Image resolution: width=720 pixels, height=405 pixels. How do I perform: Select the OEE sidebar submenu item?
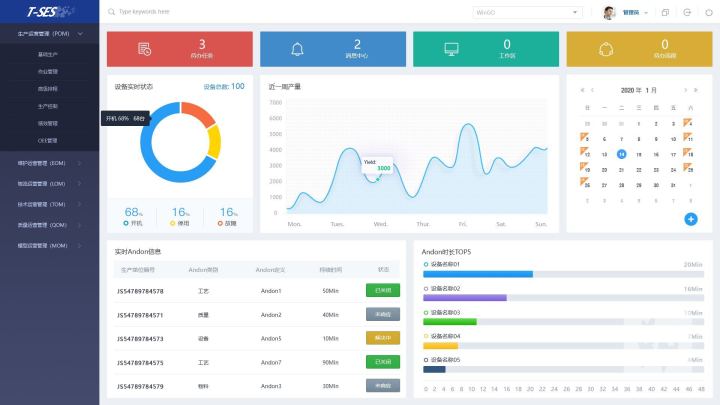[x=48, y=140]
